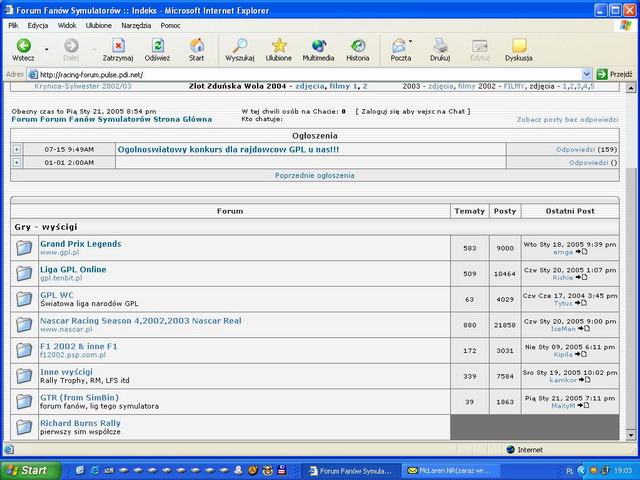This screenshot has width=640, height=480.
Task: Expand the 07-15 9:49AM announcement
Action: click(x=16, y=149)
